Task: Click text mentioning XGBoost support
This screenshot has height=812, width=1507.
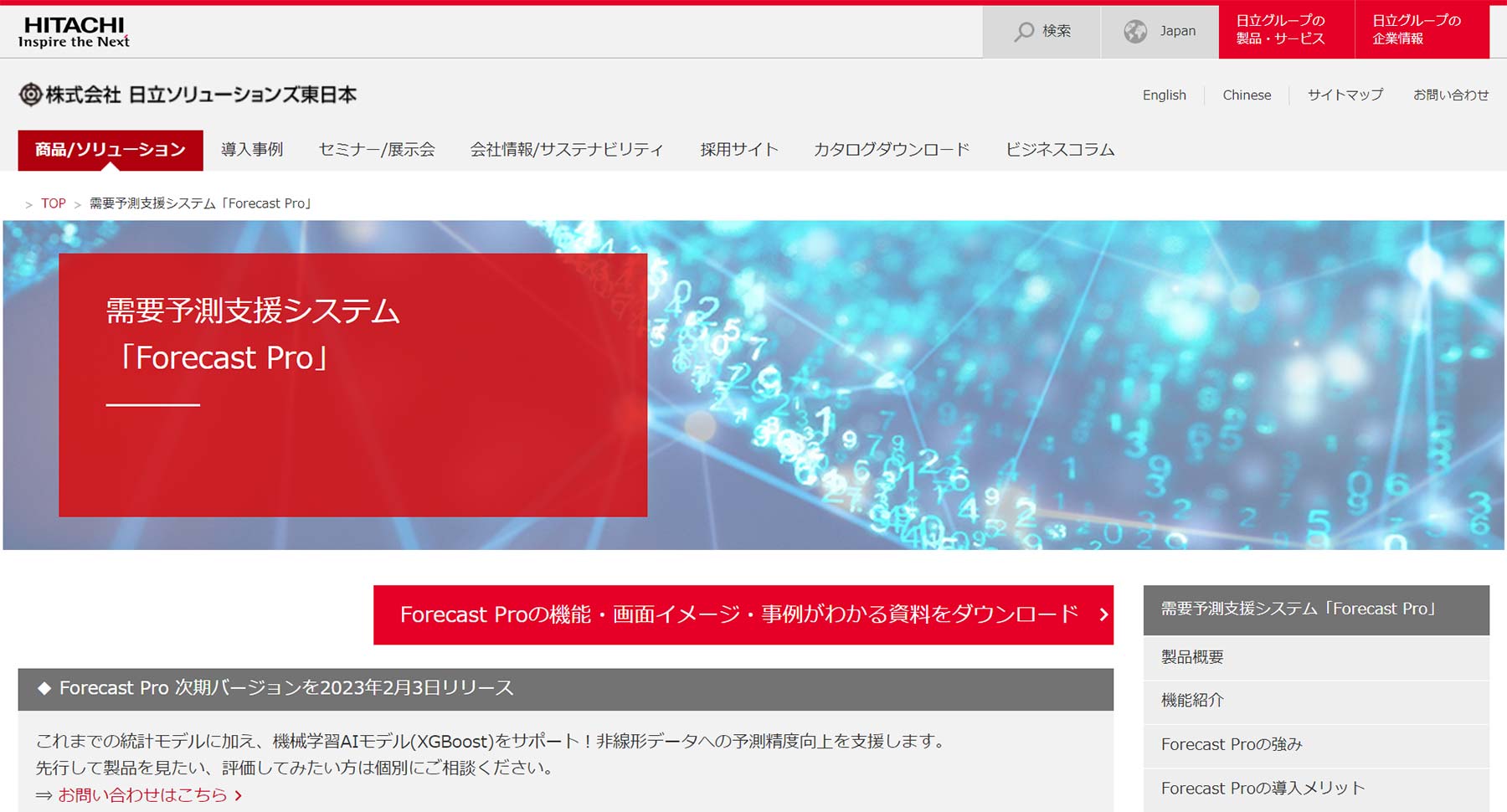Action: [x=491, y=742]
